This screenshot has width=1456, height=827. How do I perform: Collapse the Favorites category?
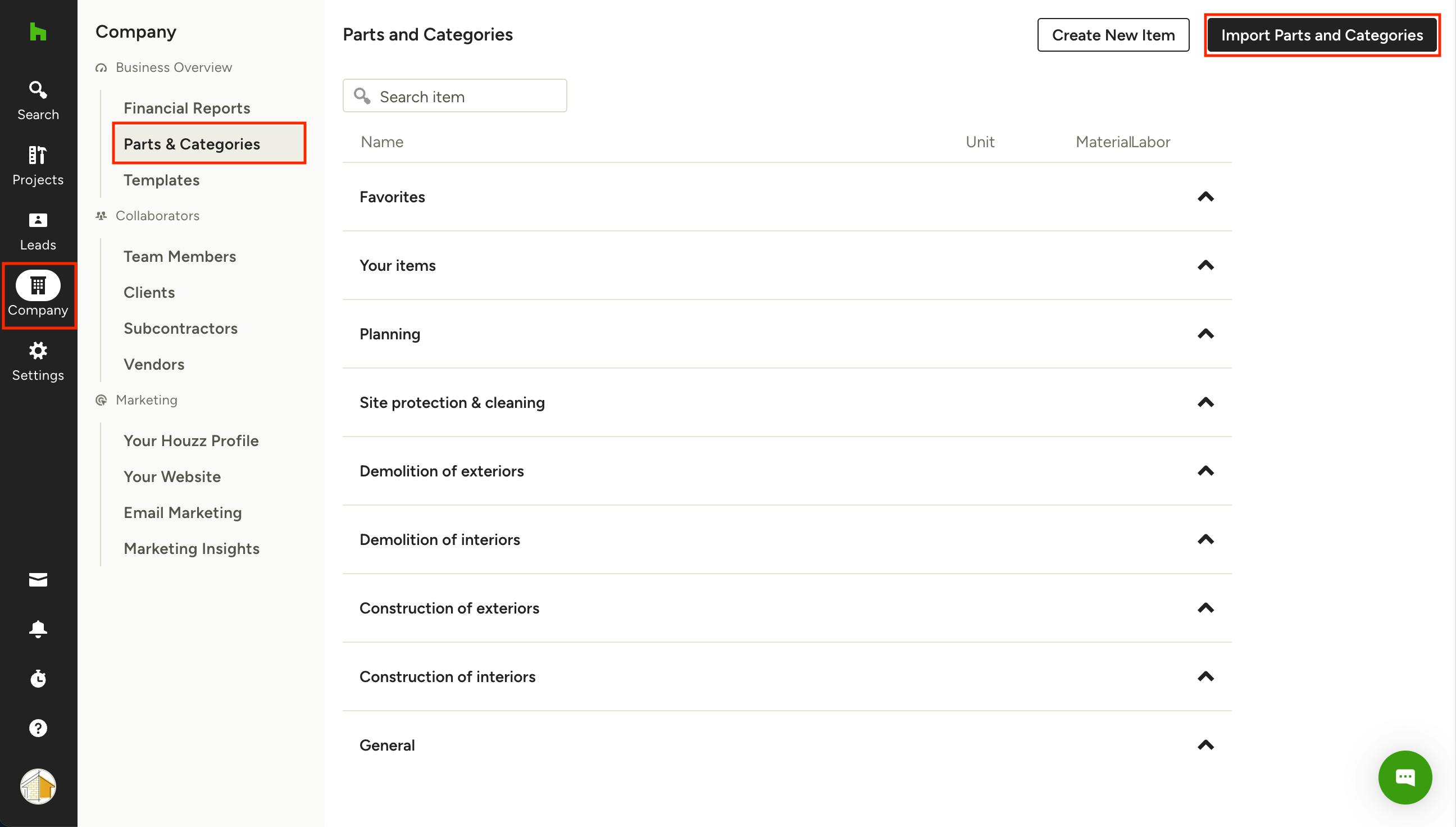click(x=1205, y=197)
